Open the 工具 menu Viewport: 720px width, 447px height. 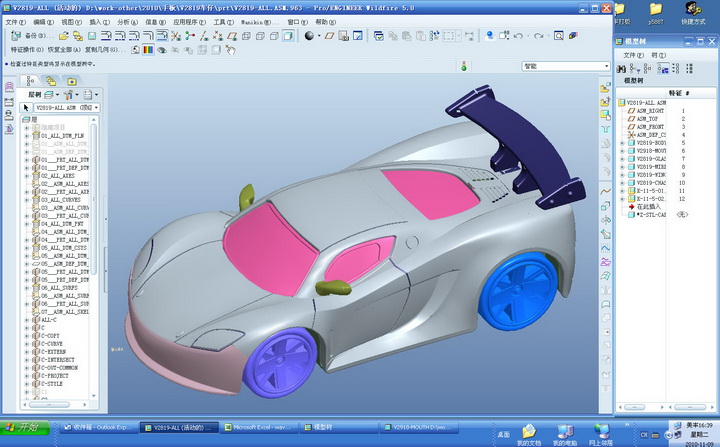[x=221, y=20]
